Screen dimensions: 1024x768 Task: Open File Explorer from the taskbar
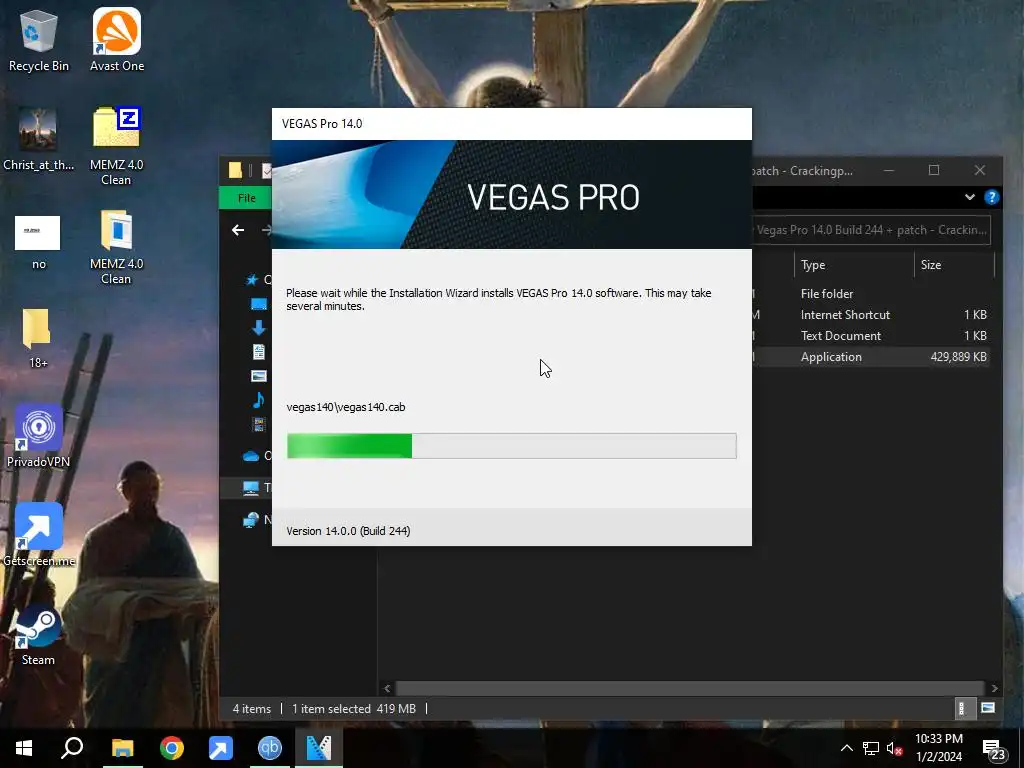coord(122,748)
